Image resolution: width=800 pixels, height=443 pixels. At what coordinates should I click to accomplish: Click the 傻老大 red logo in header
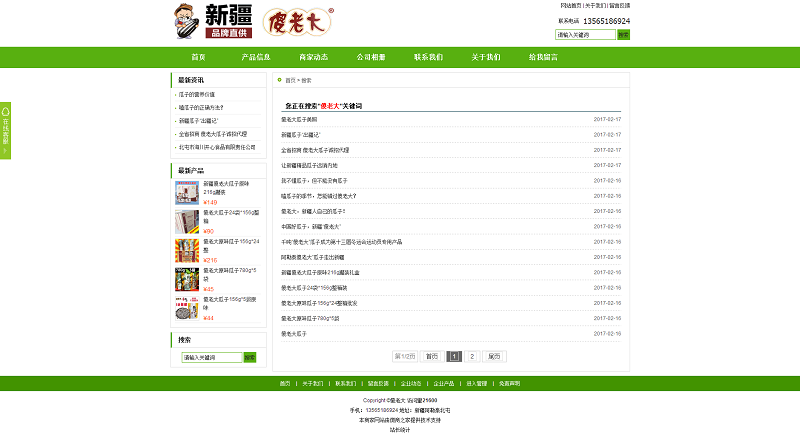pyautogui.click(x=297, y=22)
